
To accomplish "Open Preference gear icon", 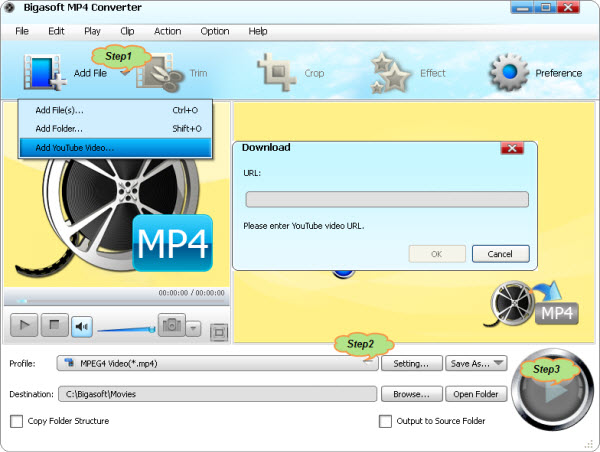I will click(x=509, y=72).
